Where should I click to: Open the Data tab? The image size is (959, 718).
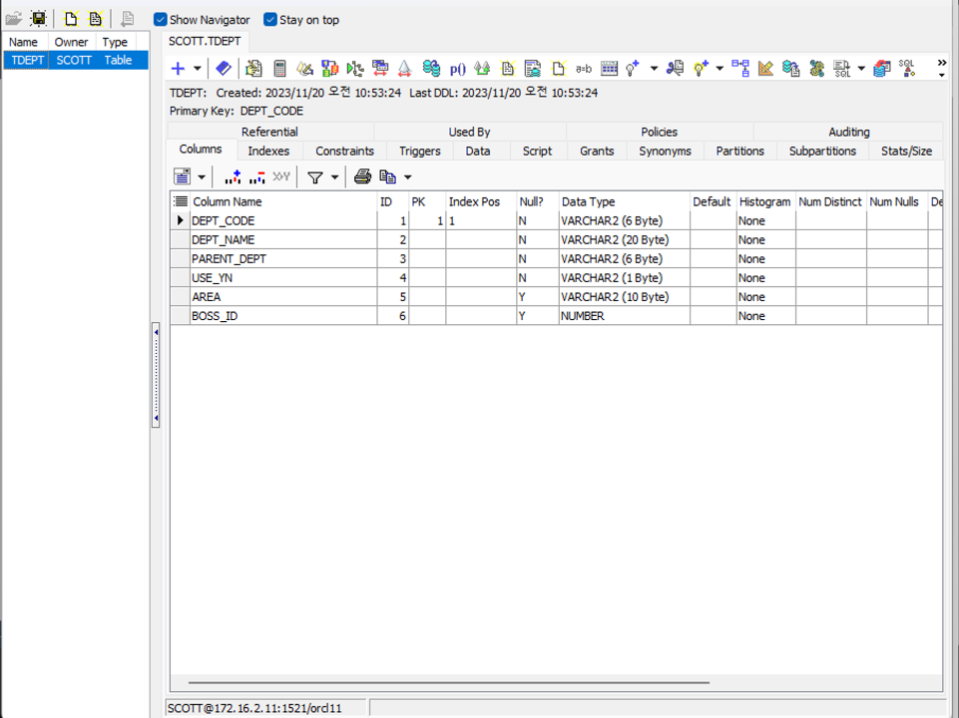point(478,151)
